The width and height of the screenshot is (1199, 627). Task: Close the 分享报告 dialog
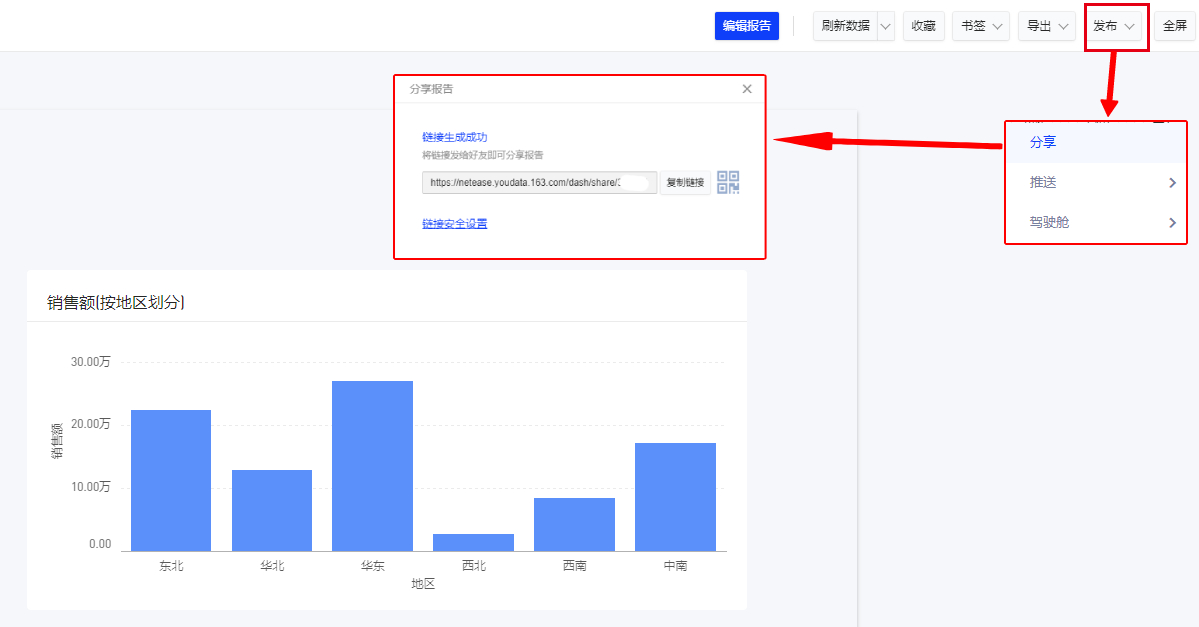point(747,89)
